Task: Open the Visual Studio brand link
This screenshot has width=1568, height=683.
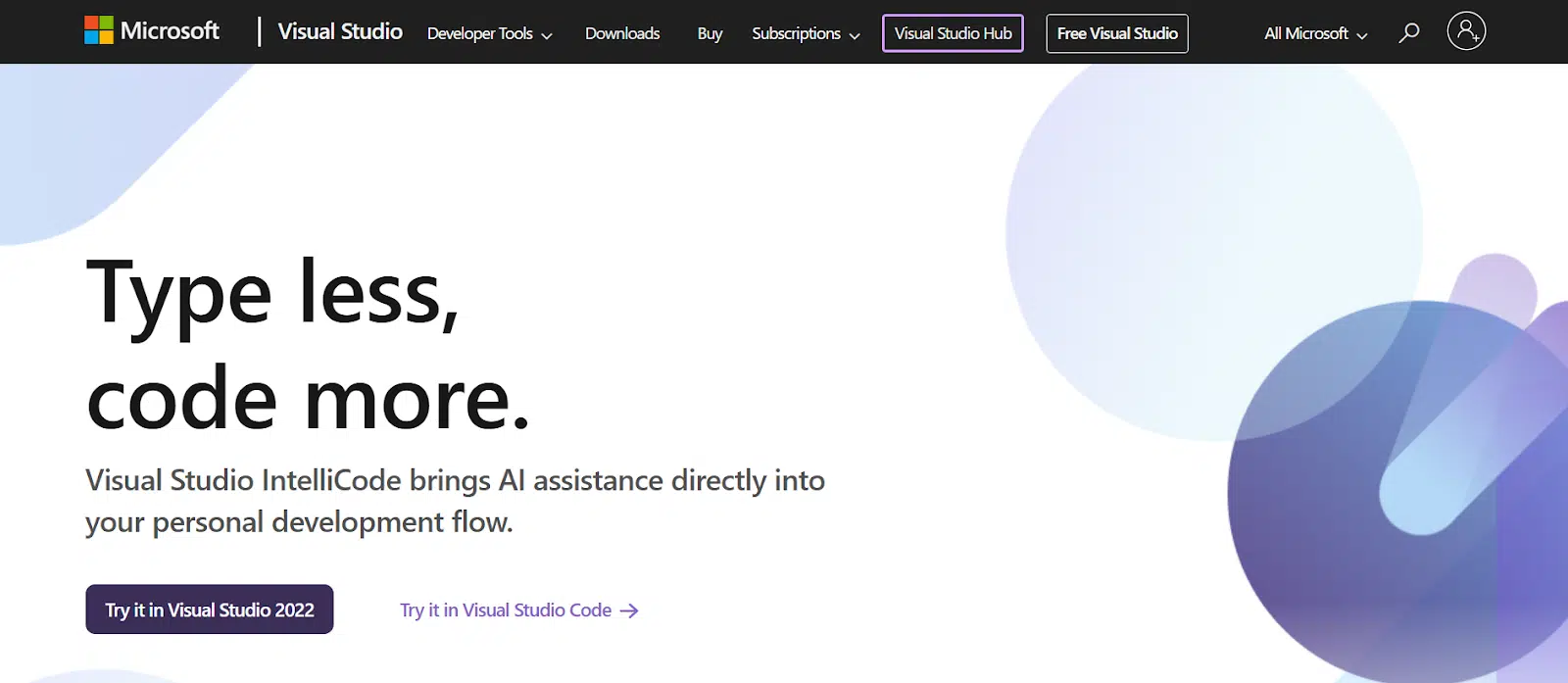Action: [x=340, y=31]
